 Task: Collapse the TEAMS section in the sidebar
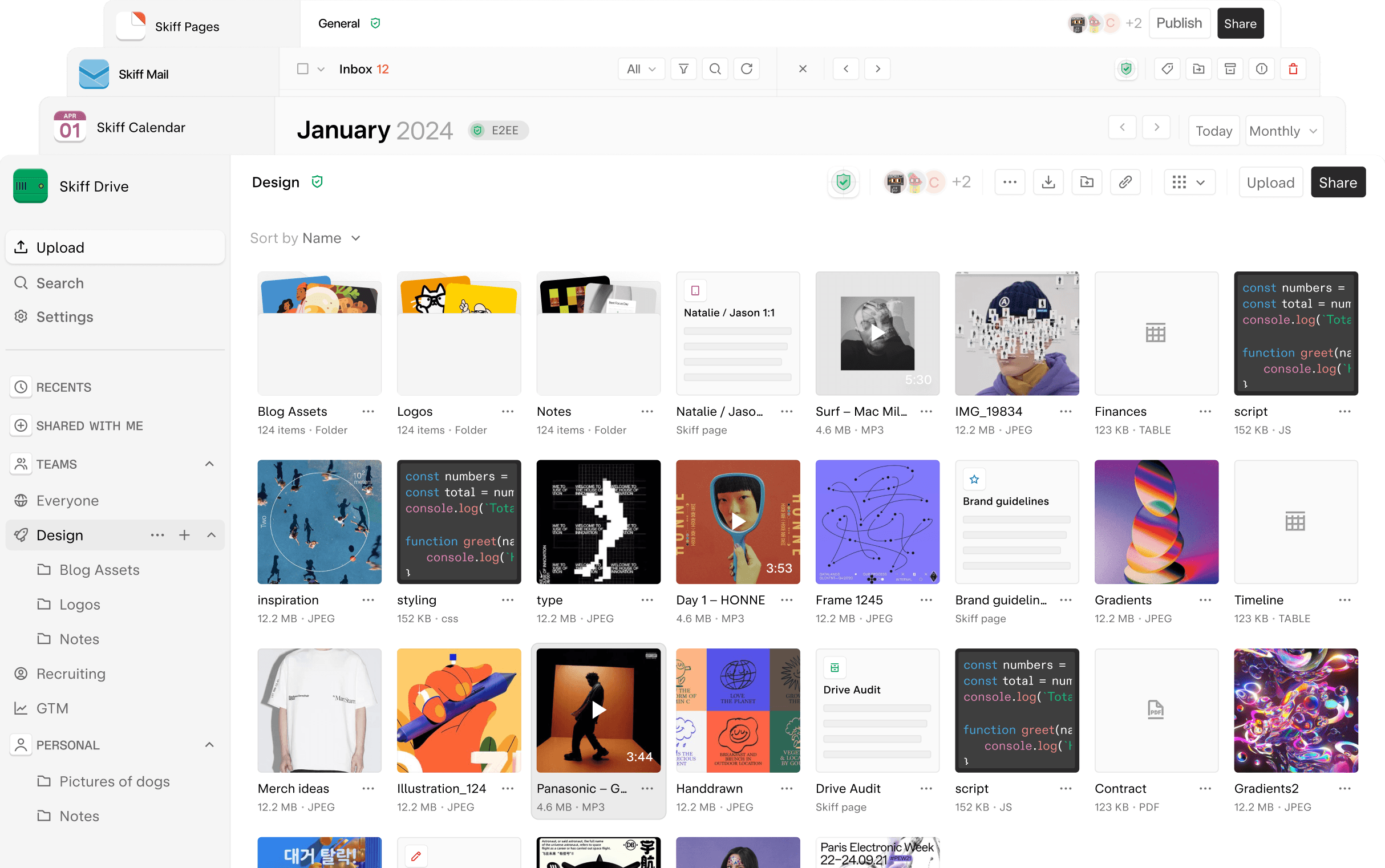209,464
